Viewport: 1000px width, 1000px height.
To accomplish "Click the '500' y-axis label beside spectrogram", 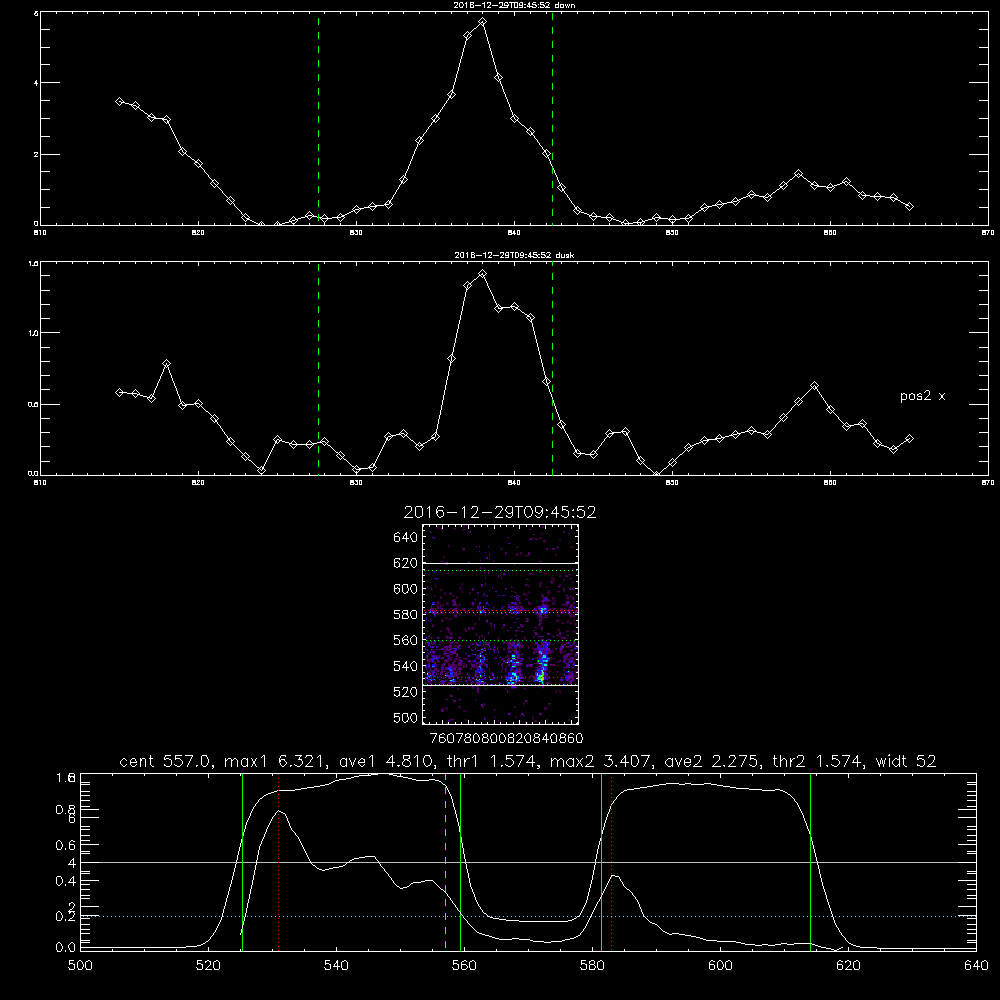I will pyautogui.click(x=406, y=717).
